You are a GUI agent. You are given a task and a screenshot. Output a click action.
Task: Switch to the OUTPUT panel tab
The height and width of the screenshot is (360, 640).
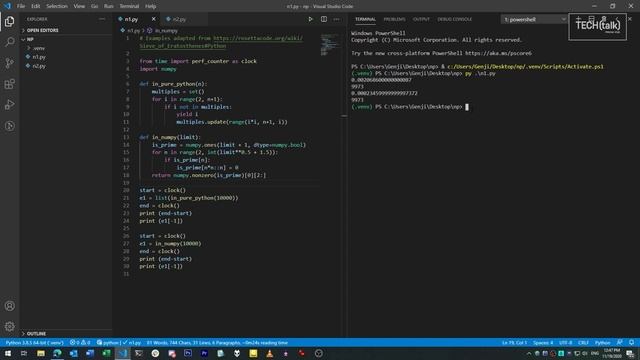421,19
